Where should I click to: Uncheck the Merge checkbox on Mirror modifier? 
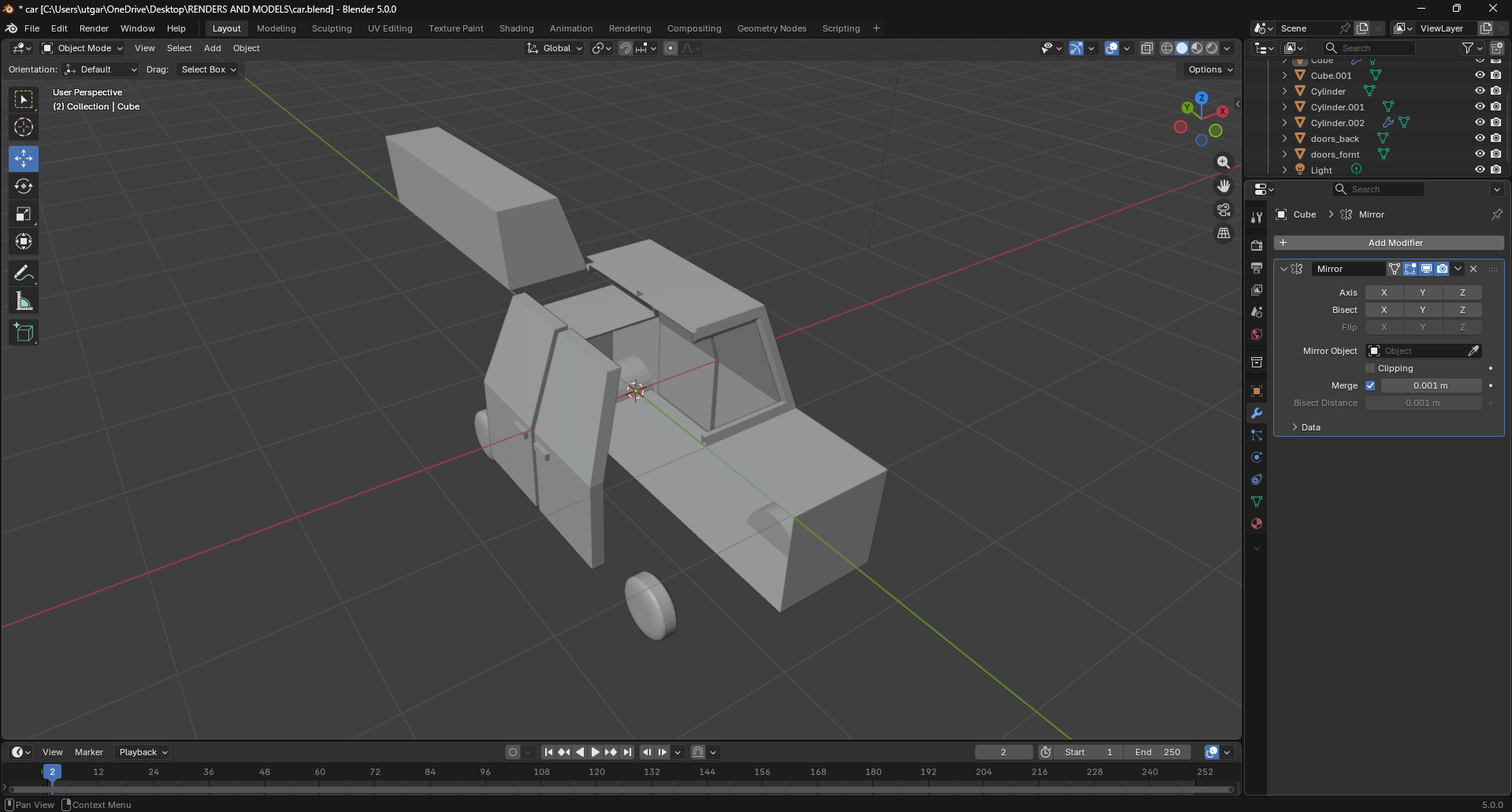coord(1370,386)
